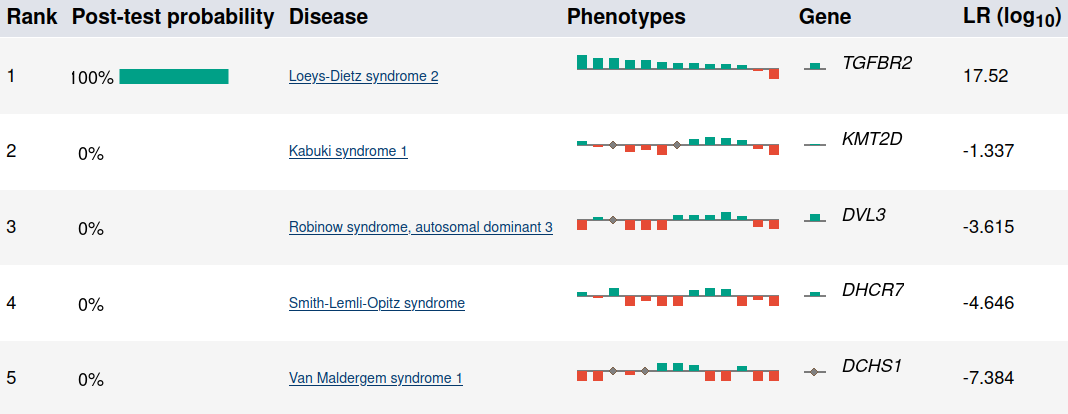Open the Loeys-Dietz syndrome 2 link
The width and height of the screenshot is (1068, 414).
(364, 76)
